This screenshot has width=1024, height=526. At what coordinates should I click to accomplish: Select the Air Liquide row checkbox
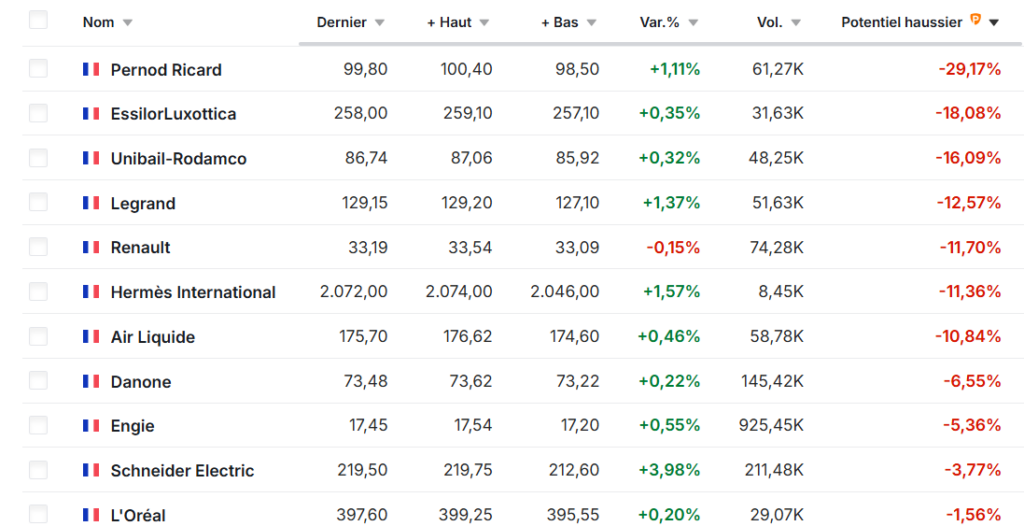point(38,336)
